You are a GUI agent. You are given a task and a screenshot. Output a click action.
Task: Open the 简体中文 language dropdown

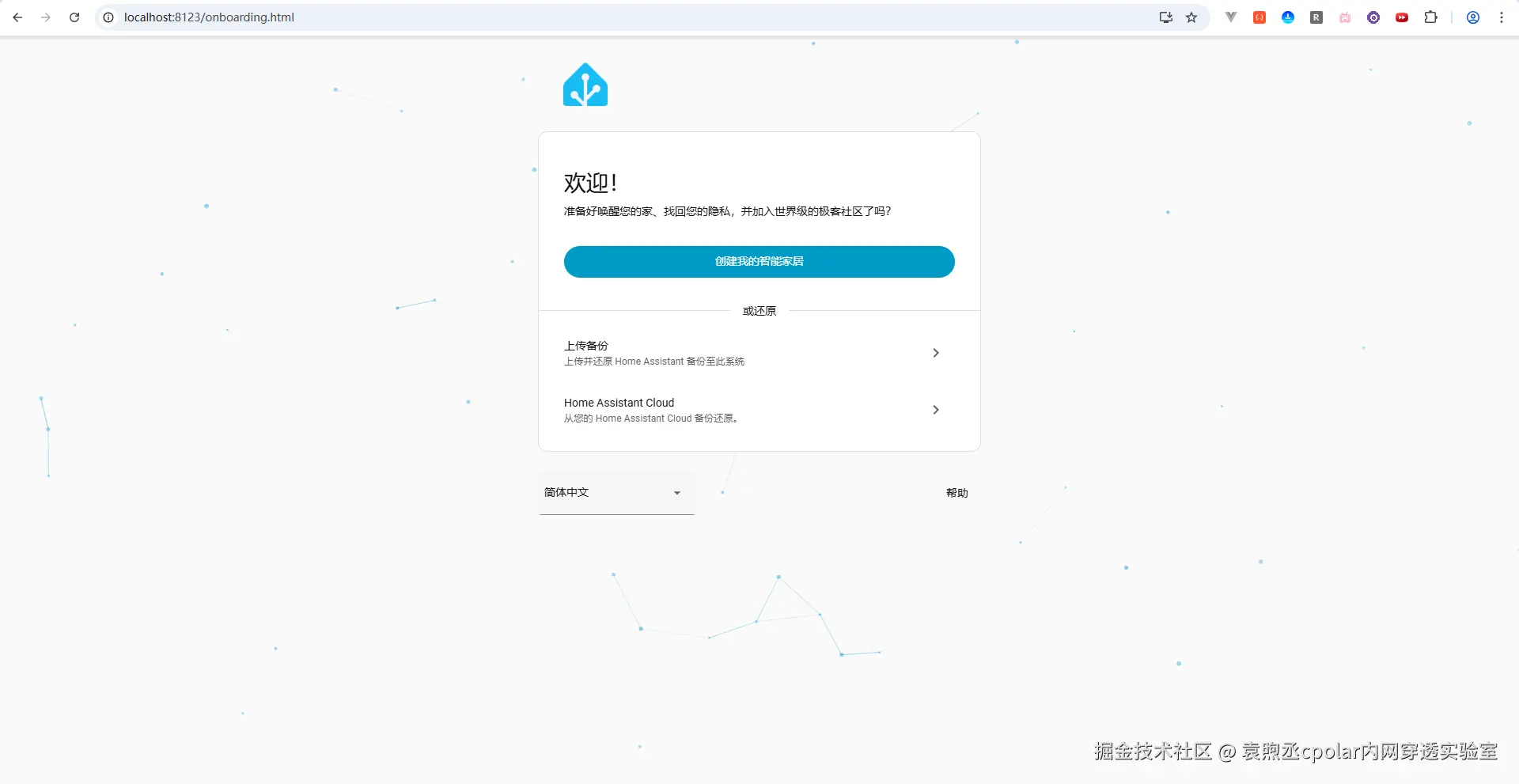[617, 493]
